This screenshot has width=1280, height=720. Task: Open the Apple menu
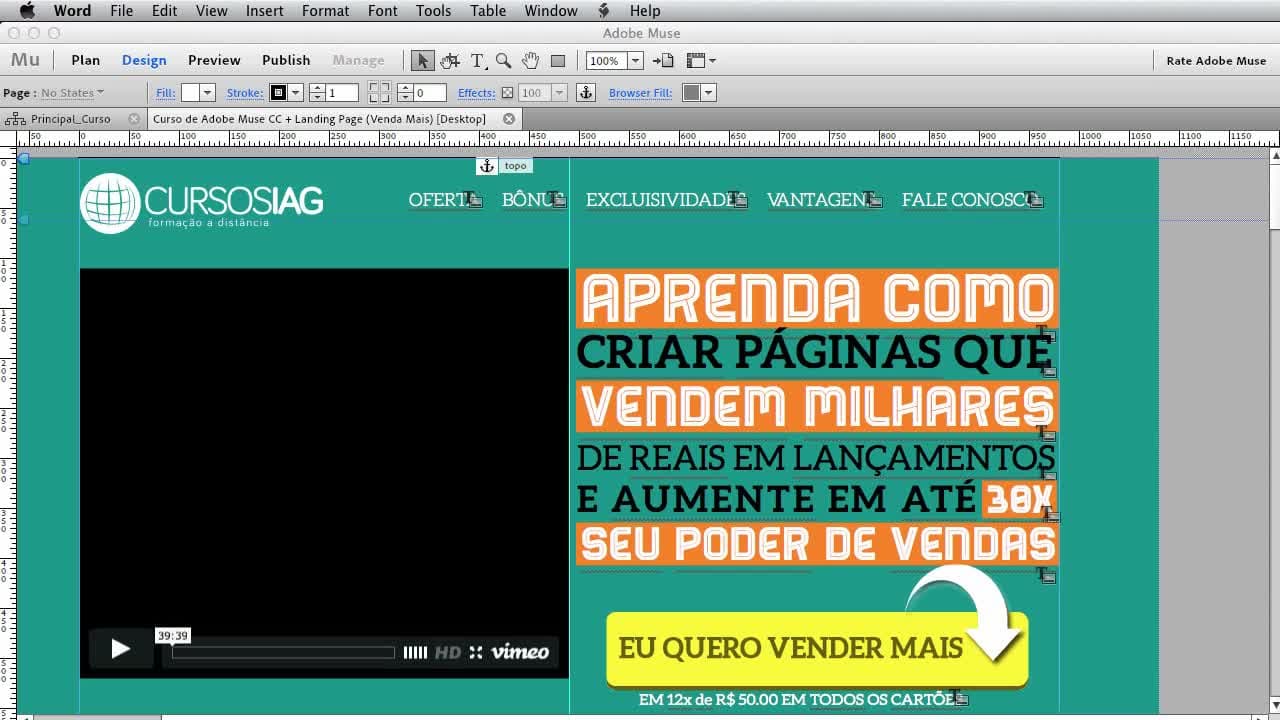(x=27, y=11)
